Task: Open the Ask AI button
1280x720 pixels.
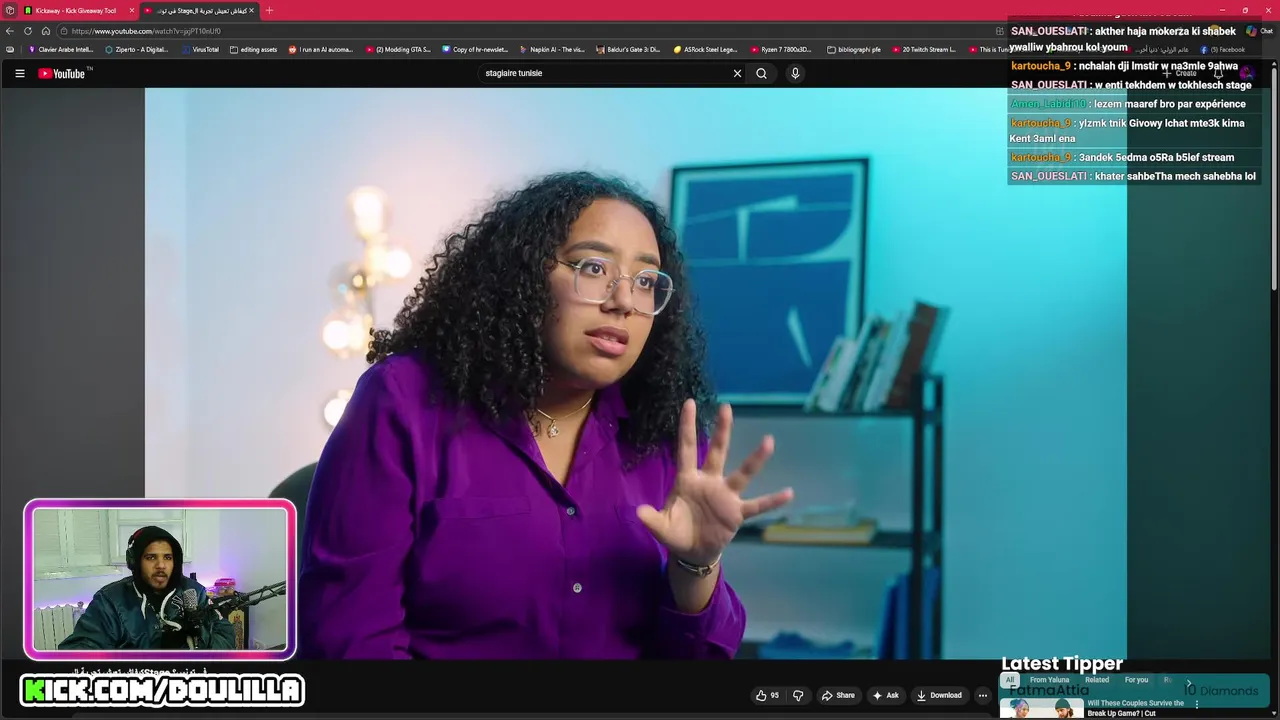Action: (x=886, y=695)
